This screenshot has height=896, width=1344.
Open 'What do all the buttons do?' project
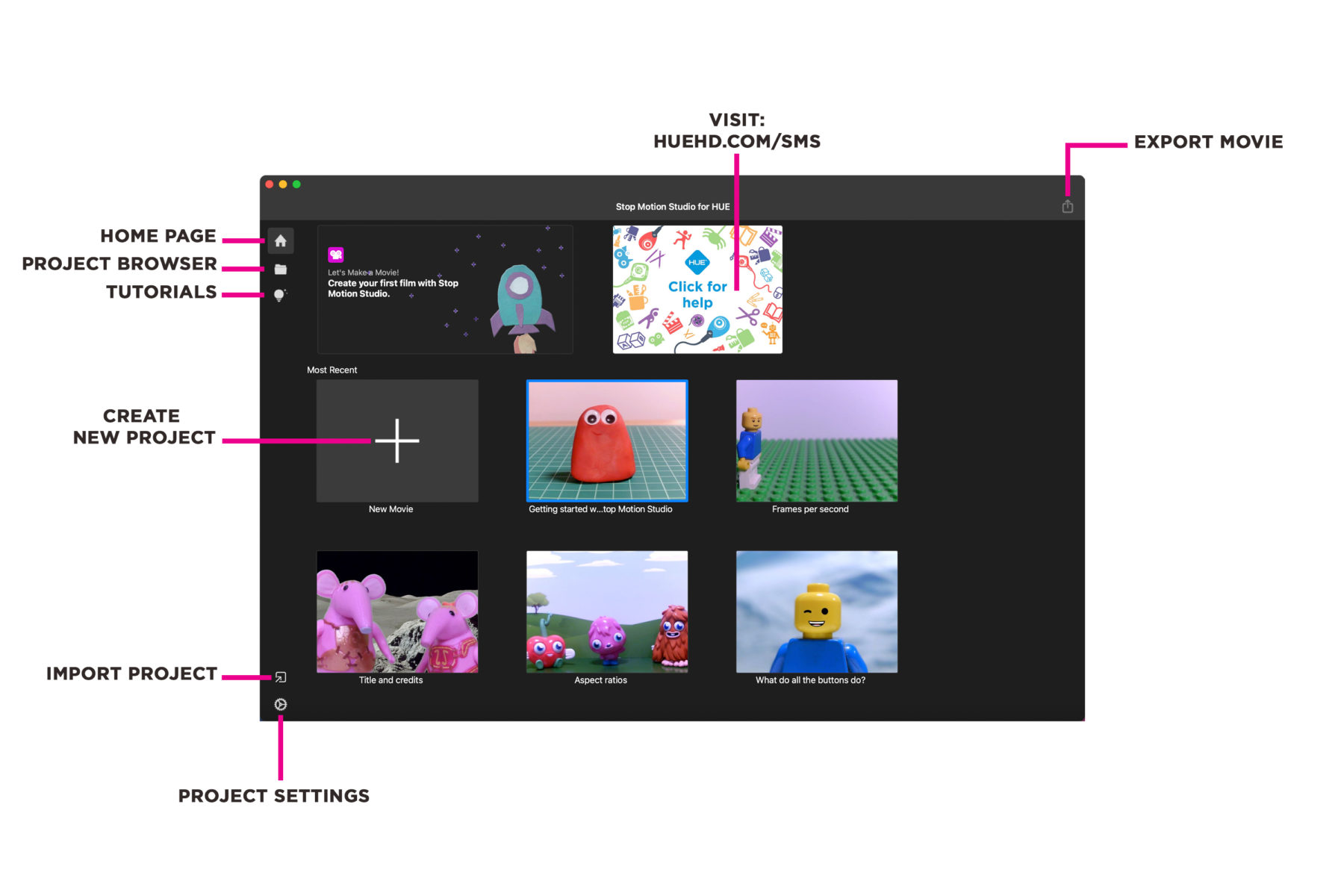coord(816,611)
